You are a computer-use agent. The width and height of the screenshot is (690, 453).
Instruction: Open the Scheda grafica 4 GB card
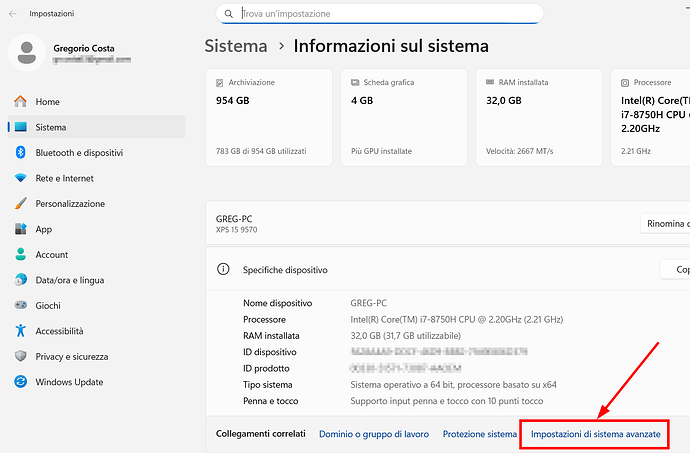click(x=404, y=118)
